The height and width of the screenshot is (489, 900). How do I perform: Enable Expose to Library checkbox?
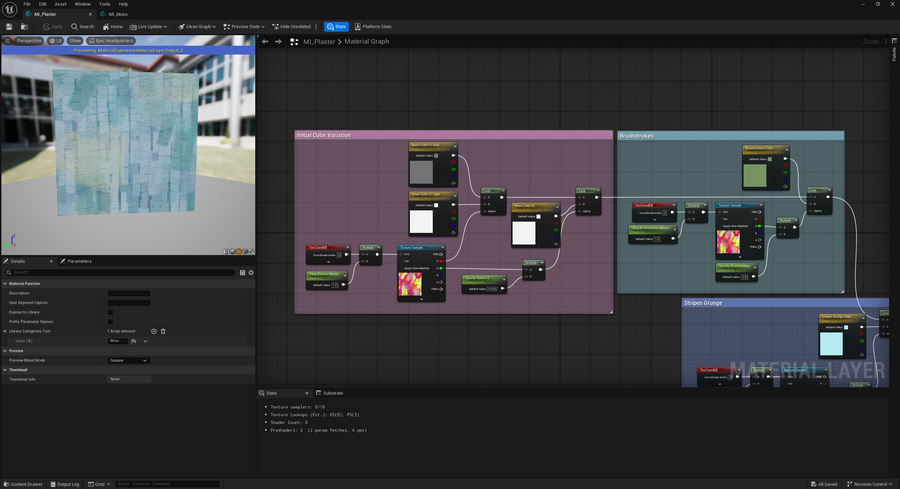coord(110,312)
